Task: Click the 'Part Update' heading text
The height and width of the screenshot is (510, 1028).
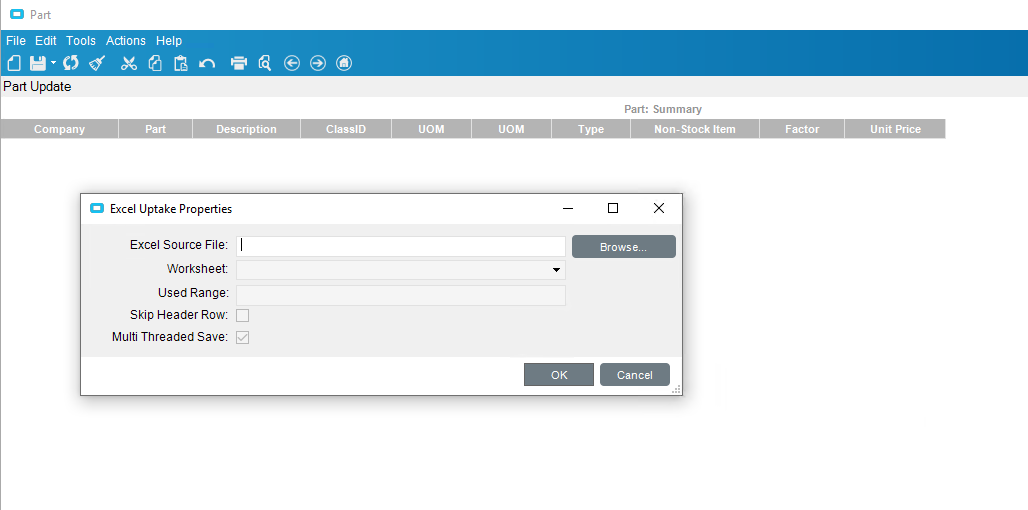Action: 37,87
